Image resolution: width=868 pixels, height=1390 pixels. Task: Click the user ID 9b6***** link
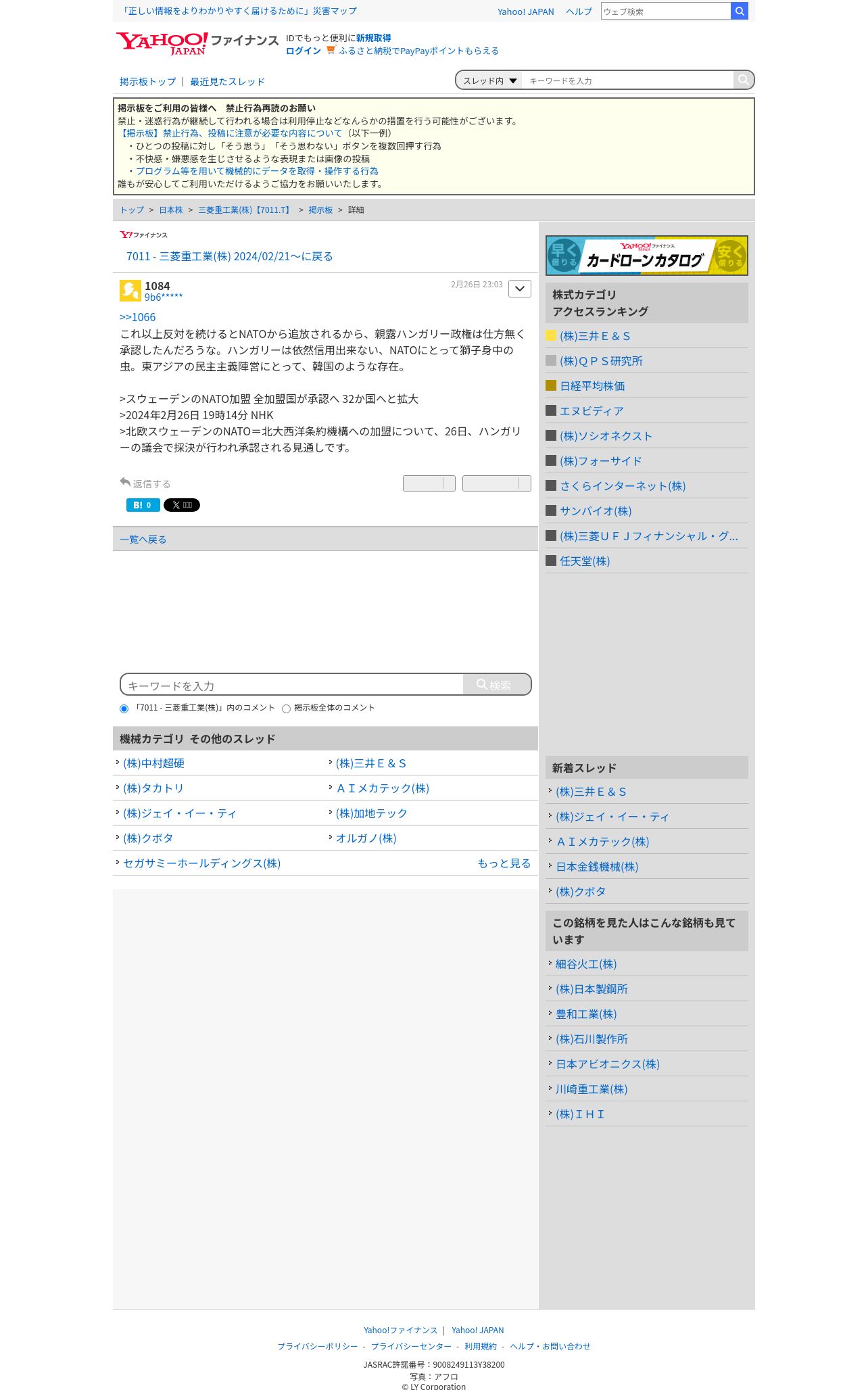(x=164, y=297)
